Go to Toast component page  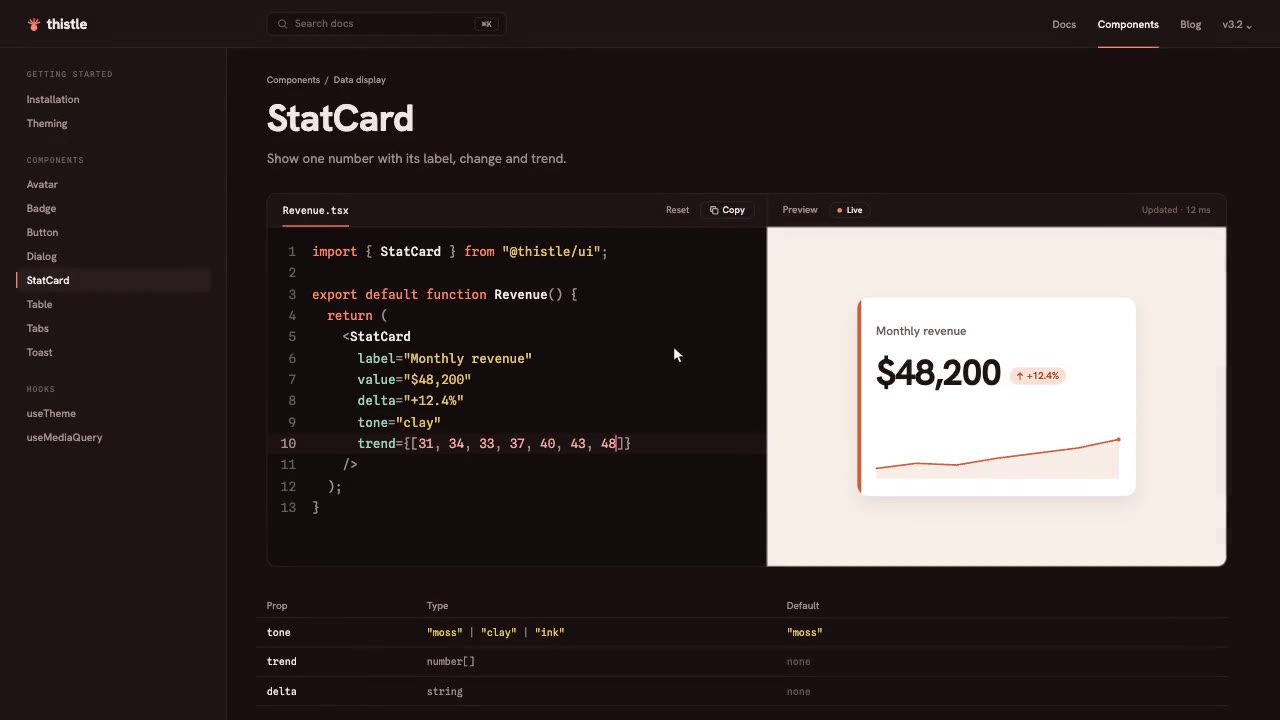coord(39,353)
